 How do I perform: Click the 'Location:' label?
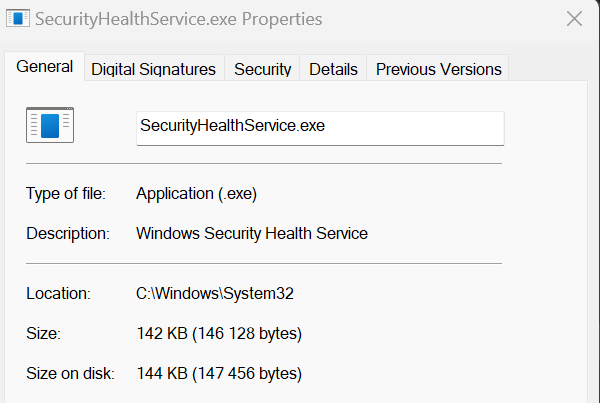click(59, 294)
